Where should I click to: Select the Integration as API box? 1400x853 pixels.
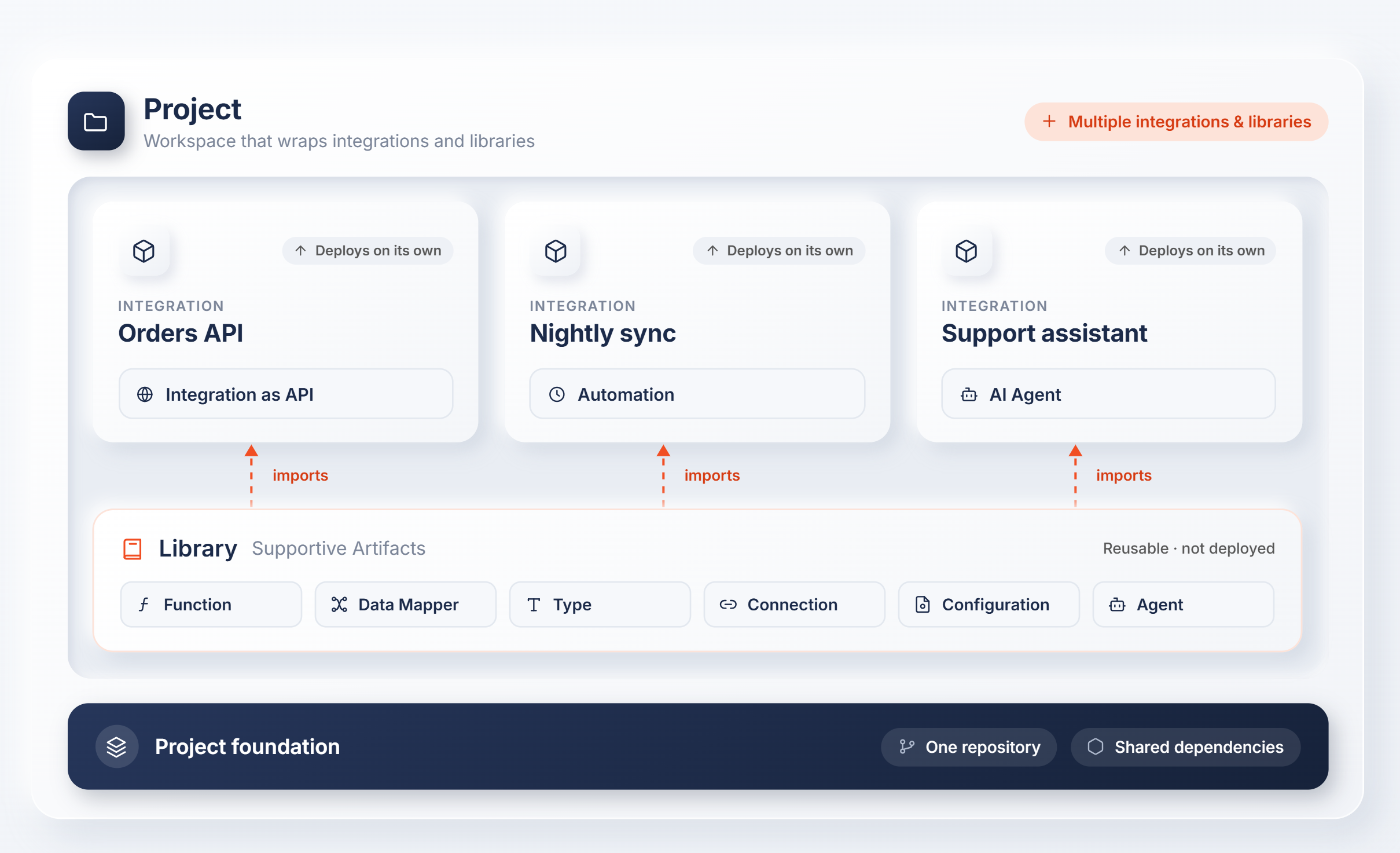[286, 394]
